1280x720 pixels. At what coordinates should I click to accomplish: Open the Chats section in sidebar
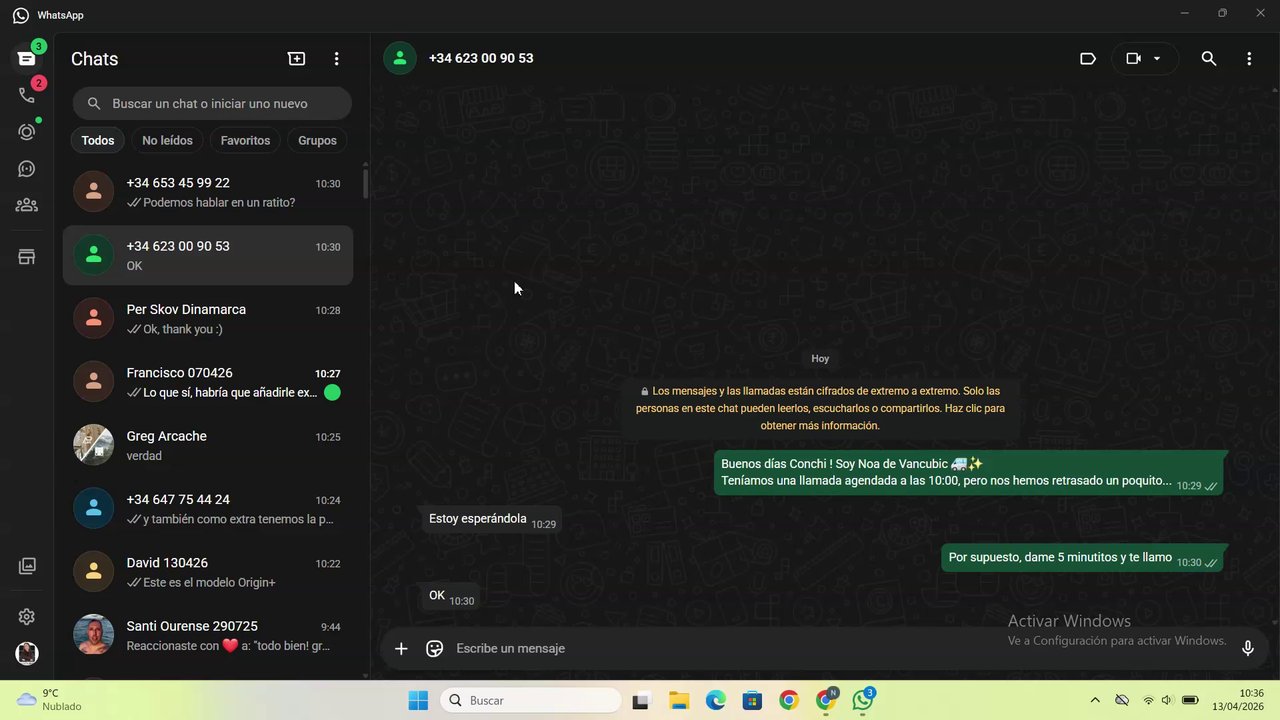click(x=27, y=59)
